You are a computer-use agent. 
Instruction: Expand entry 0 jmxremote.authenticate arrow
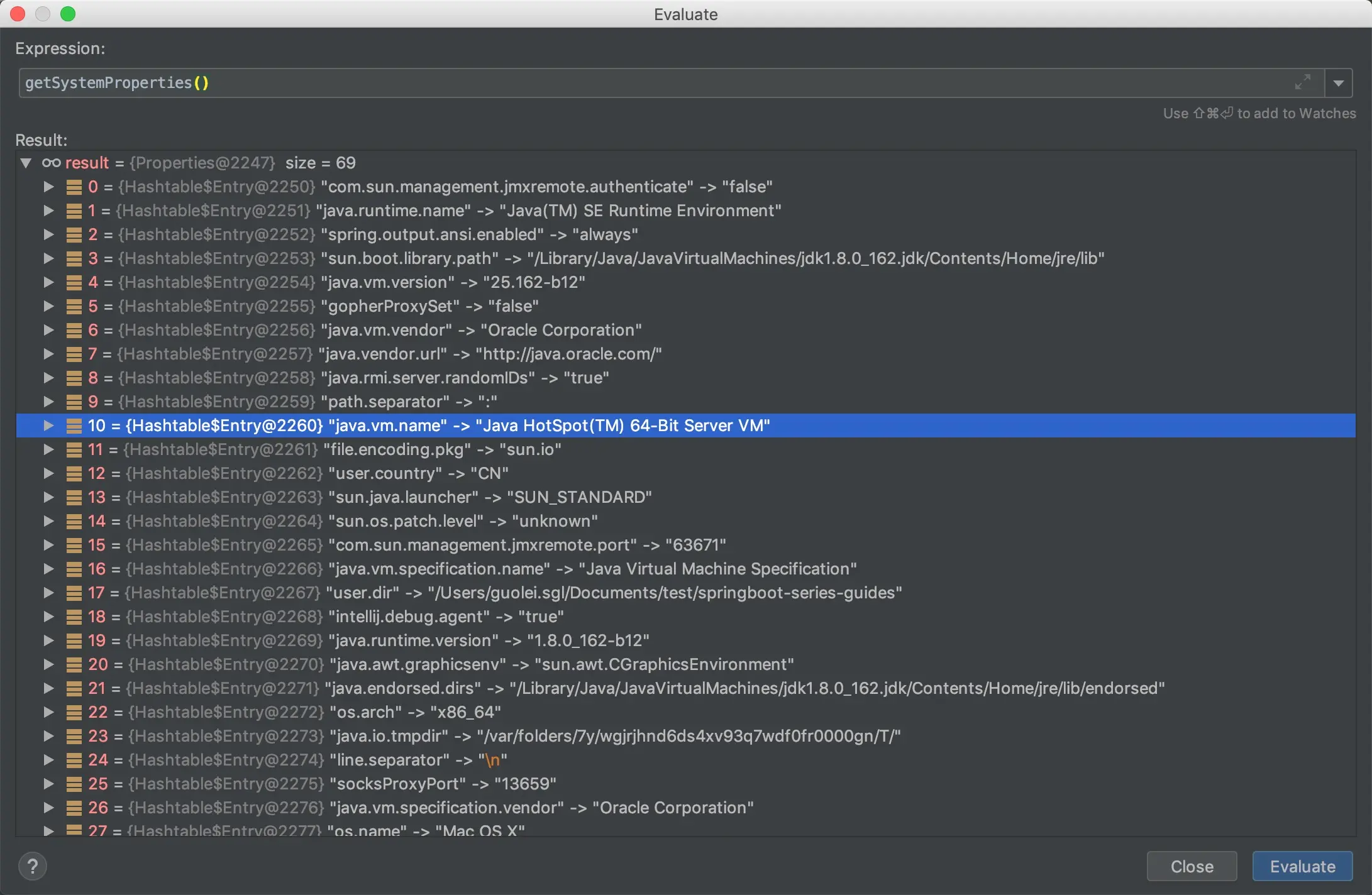48,187
